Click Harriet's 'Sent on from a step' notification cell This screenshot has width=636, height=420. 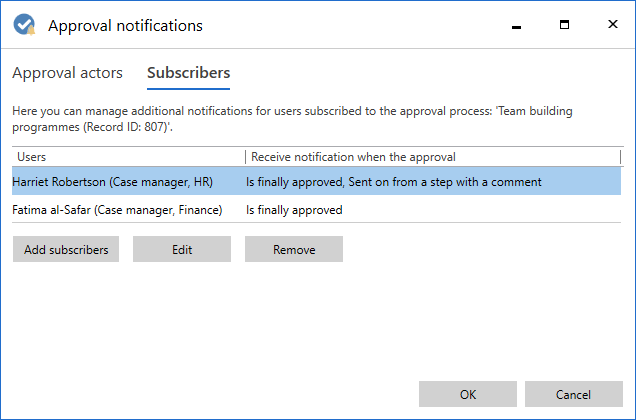(x=394, y=182)
